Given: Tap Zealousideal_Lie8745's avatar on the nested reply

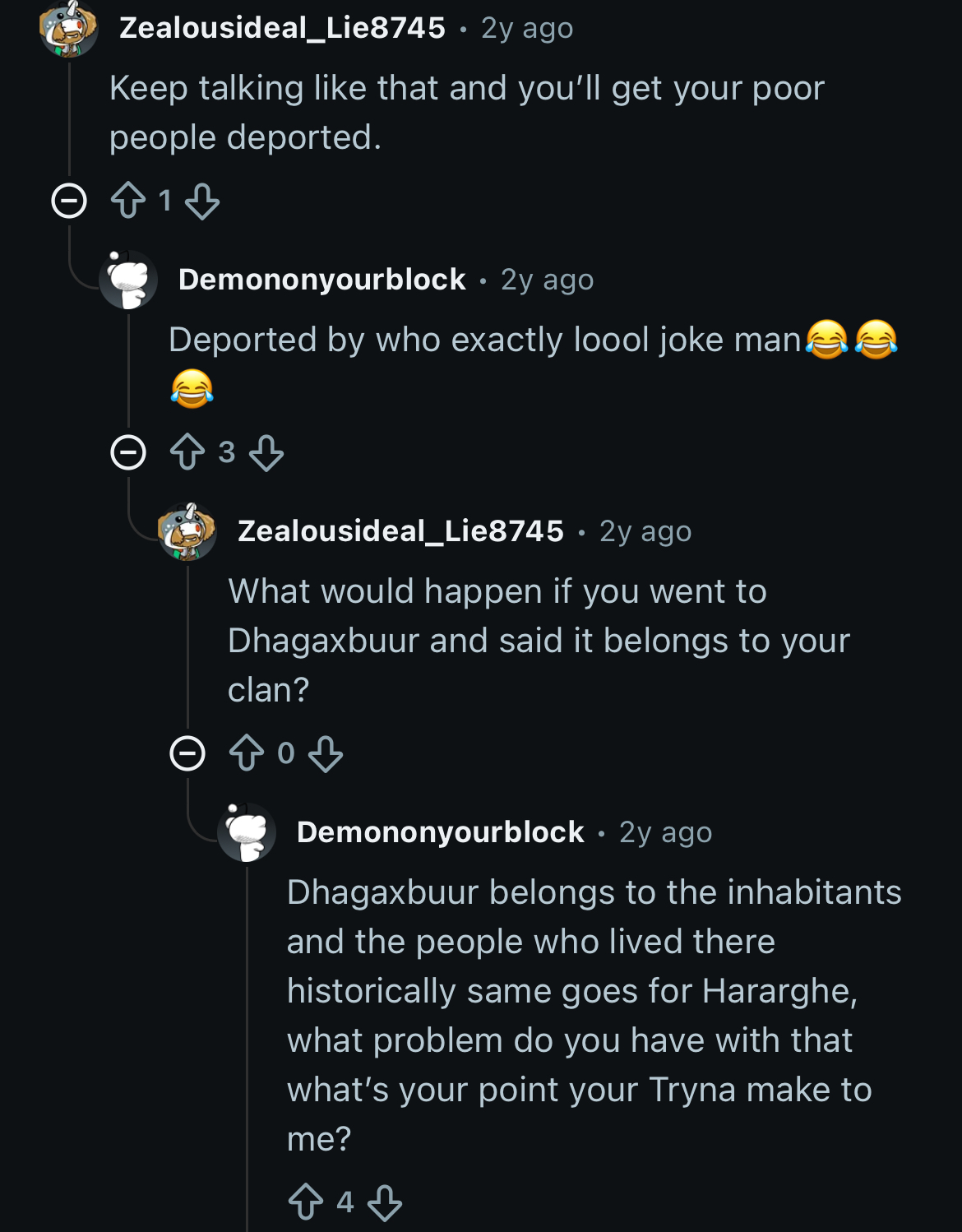Looking at the screenshot, I should [x=187, y=531].
